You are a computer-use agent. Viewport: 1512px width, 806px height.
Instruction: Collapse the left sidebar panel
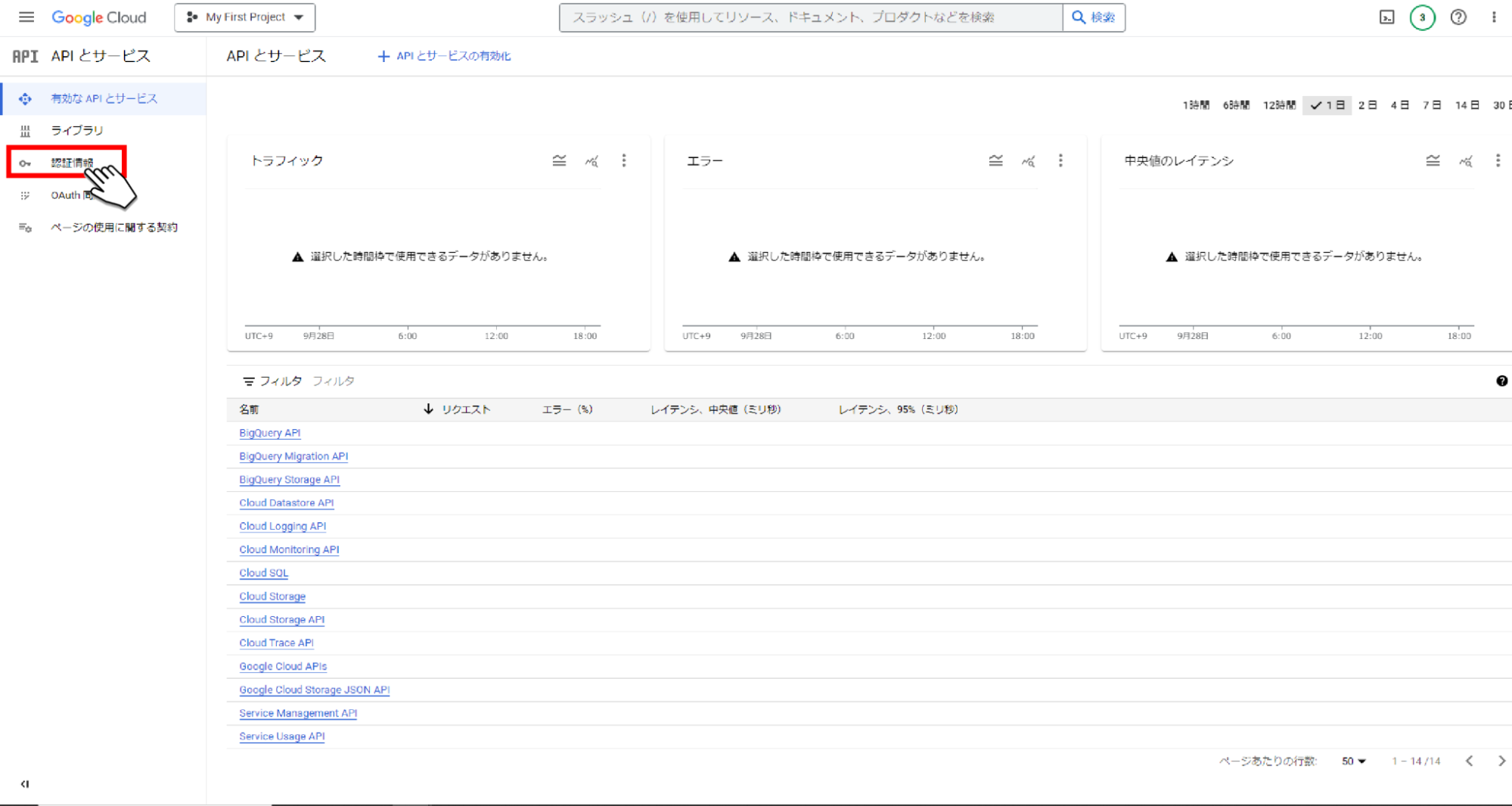coord(25,784)
